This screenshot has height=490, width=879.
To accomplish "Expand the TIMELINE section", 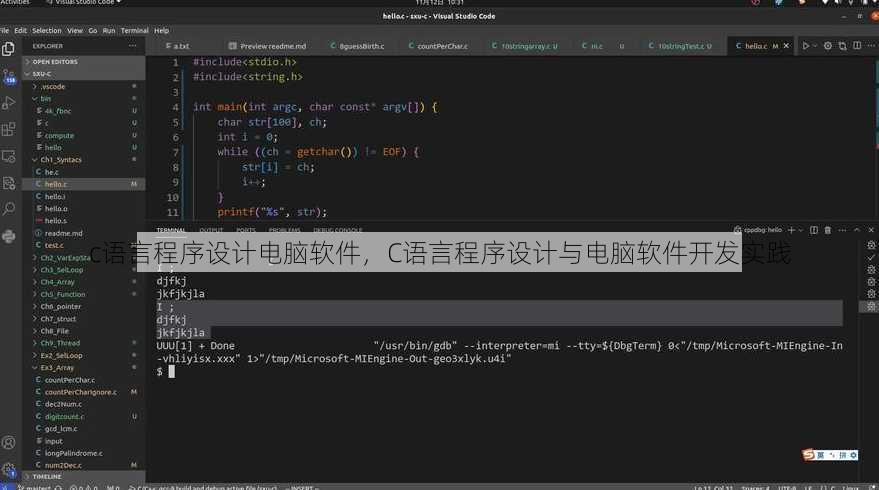I will pos(84,477).
